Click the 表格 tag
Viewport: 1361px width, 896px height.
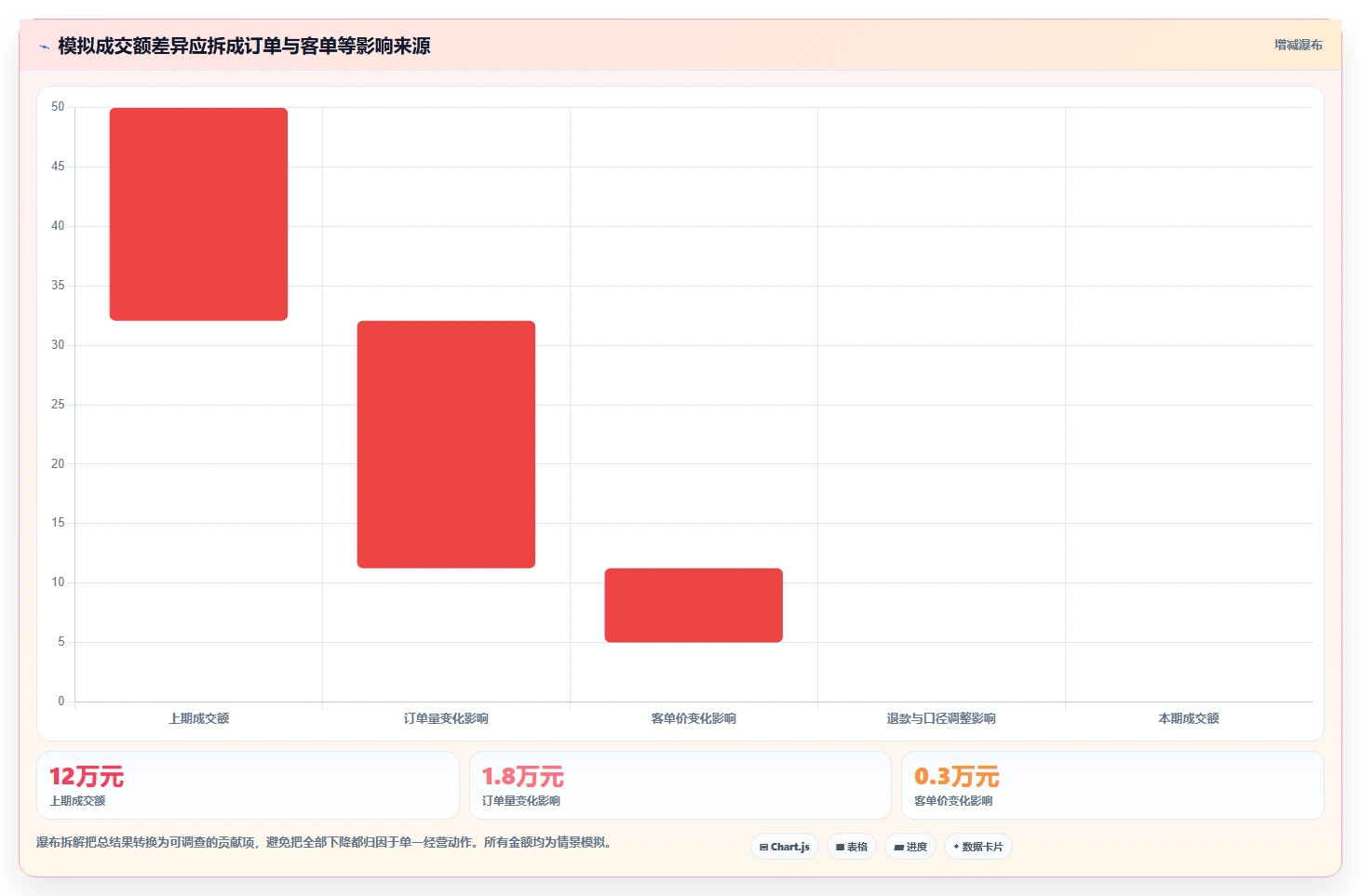[x=851, y=847]
